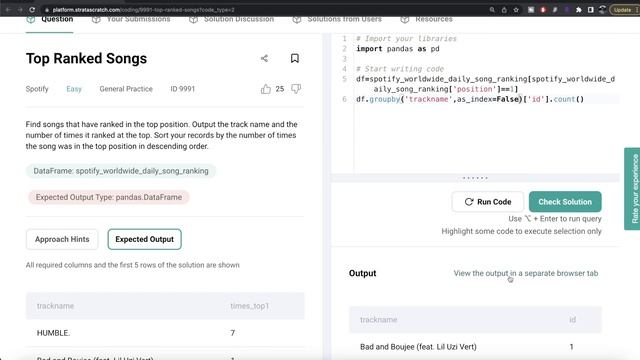This screenshot has height=360, width=640.
Task: Click the Easy difficulty label
Action: coord(74,89)
